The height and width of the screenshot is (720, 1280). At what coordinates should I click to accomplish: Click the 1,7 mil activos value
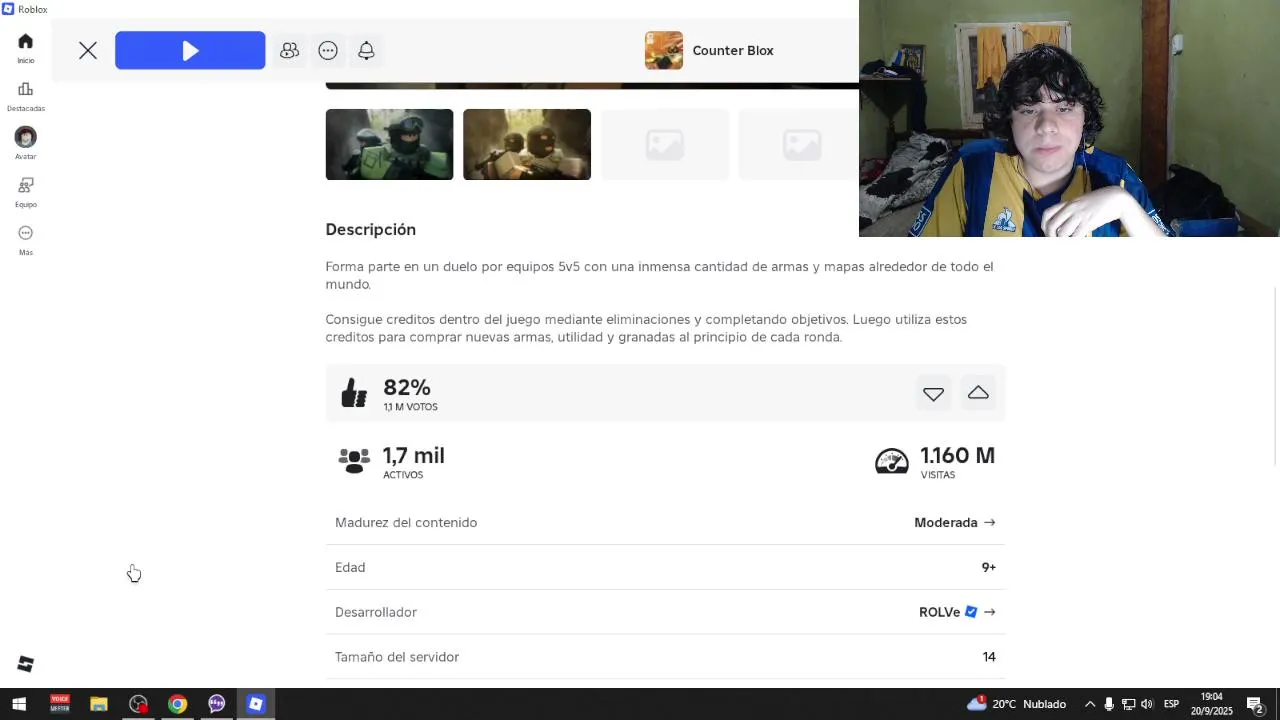414,456
